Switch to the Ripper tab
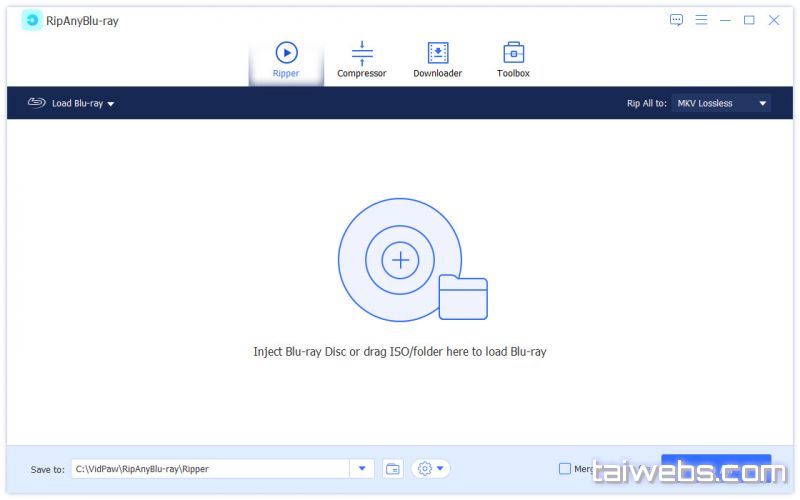This screenshot has width=800, height=500. tap(286, 60)
